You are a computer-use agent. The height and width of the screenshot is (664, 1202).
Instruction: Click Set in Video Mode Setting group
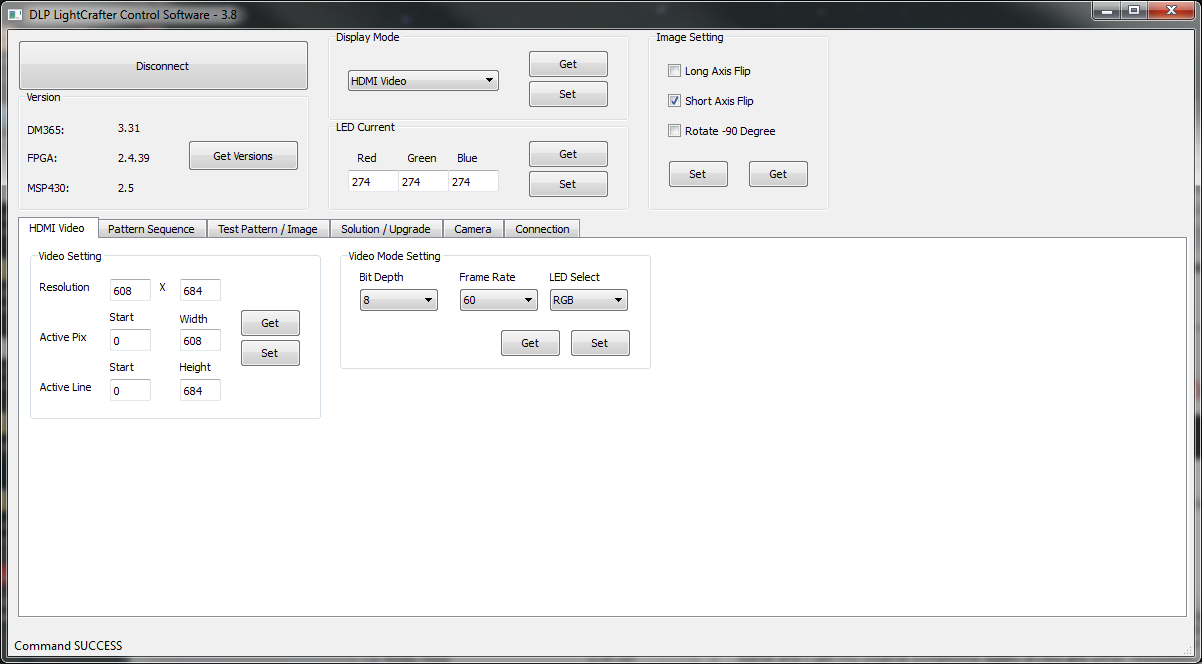(x=600, y=343)
